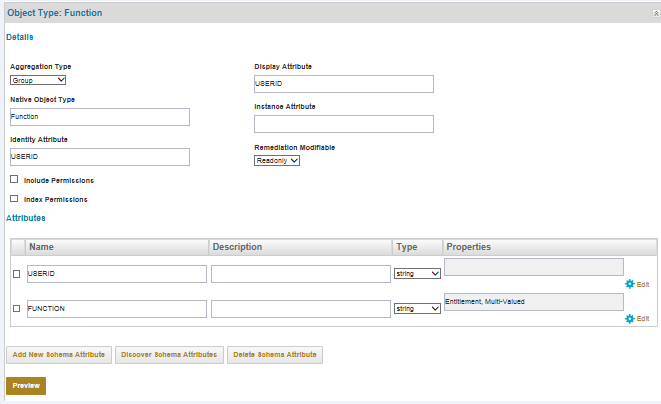The height and width of the screenshot is (404, 661).
Task: Click the gear Edit icon for USERID
Action: click(x=630, y=284)
